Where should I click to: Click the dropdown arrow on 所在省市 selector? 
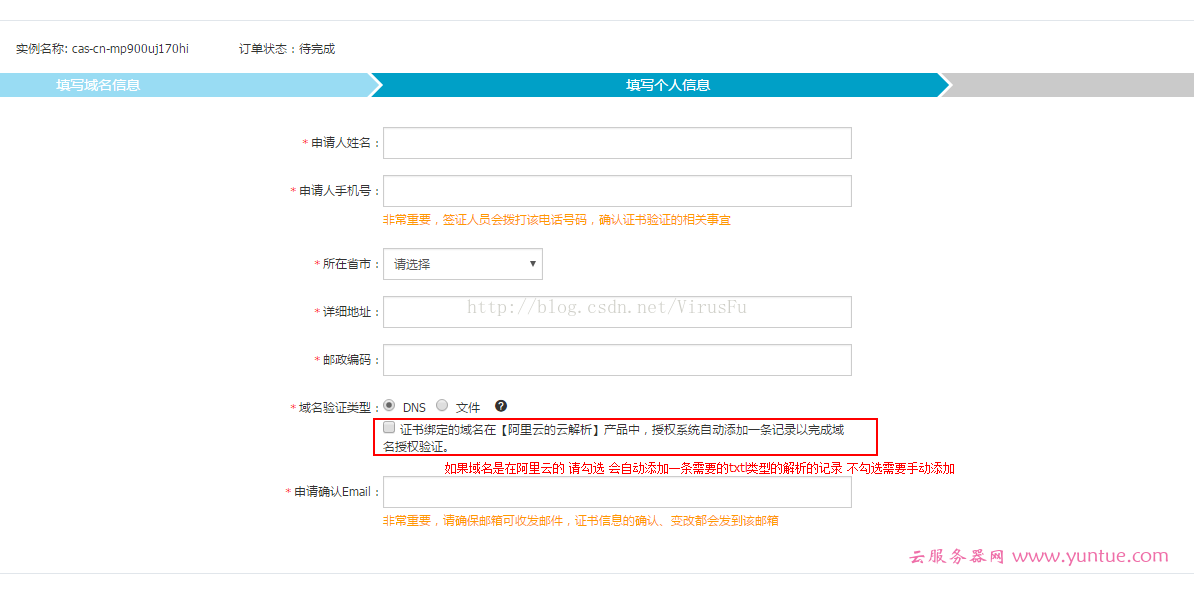coord(533,263)
